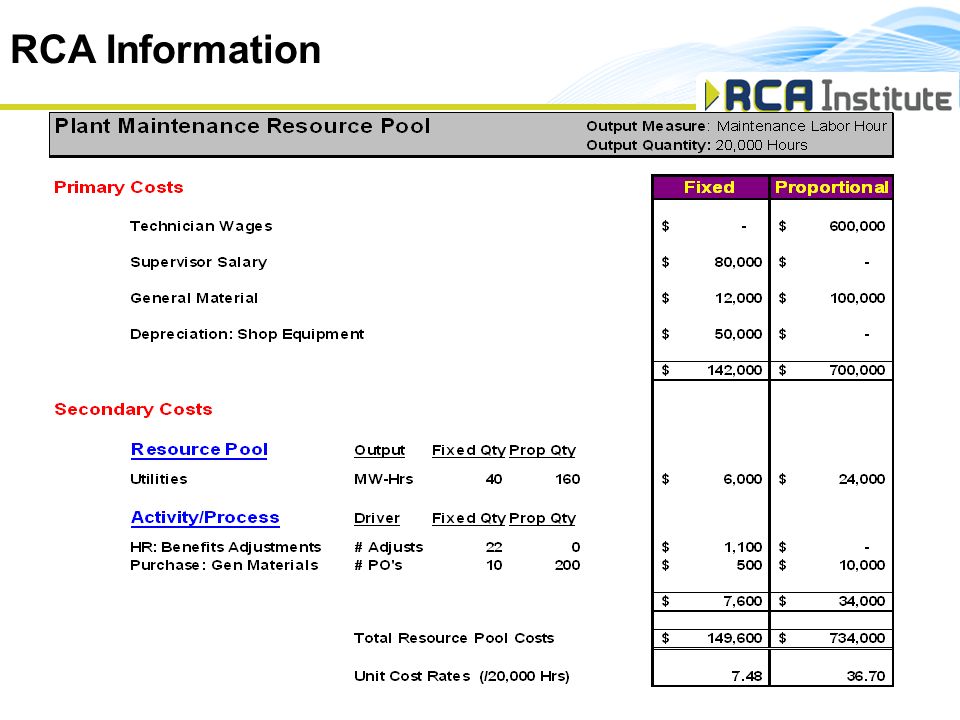
Task: Select the 12,000 fixed material value
Action: click(x=738, y=298)
